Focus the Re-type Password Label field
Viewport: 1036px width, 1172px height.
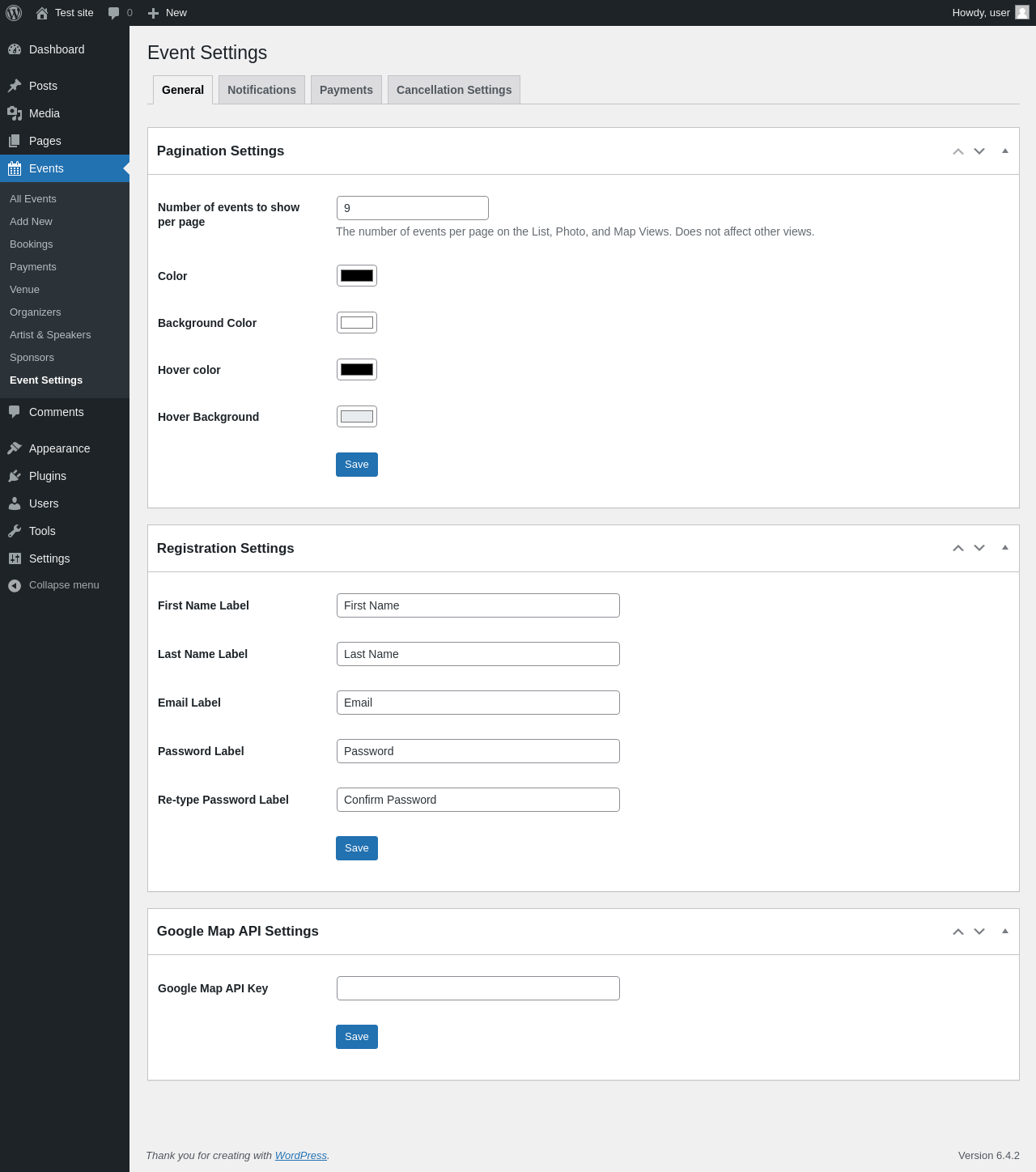click(x=478, y=800)
